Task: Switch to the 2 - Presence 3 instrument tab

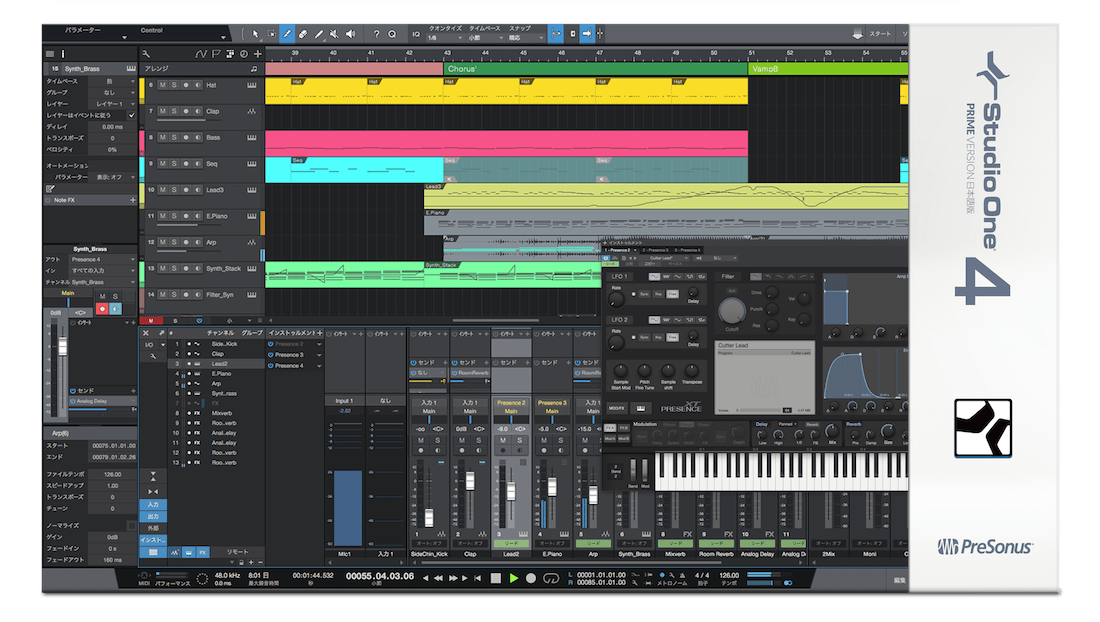Action: point(654,250)
